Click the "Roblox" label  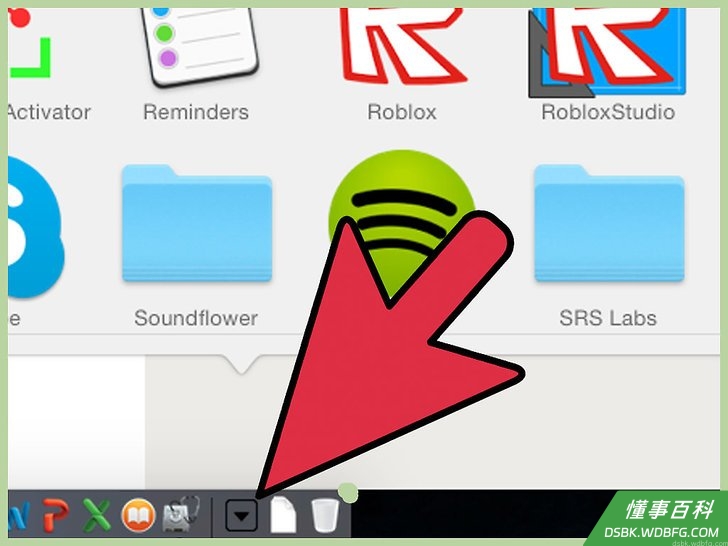pyautogui.click(x=402, y=112)
